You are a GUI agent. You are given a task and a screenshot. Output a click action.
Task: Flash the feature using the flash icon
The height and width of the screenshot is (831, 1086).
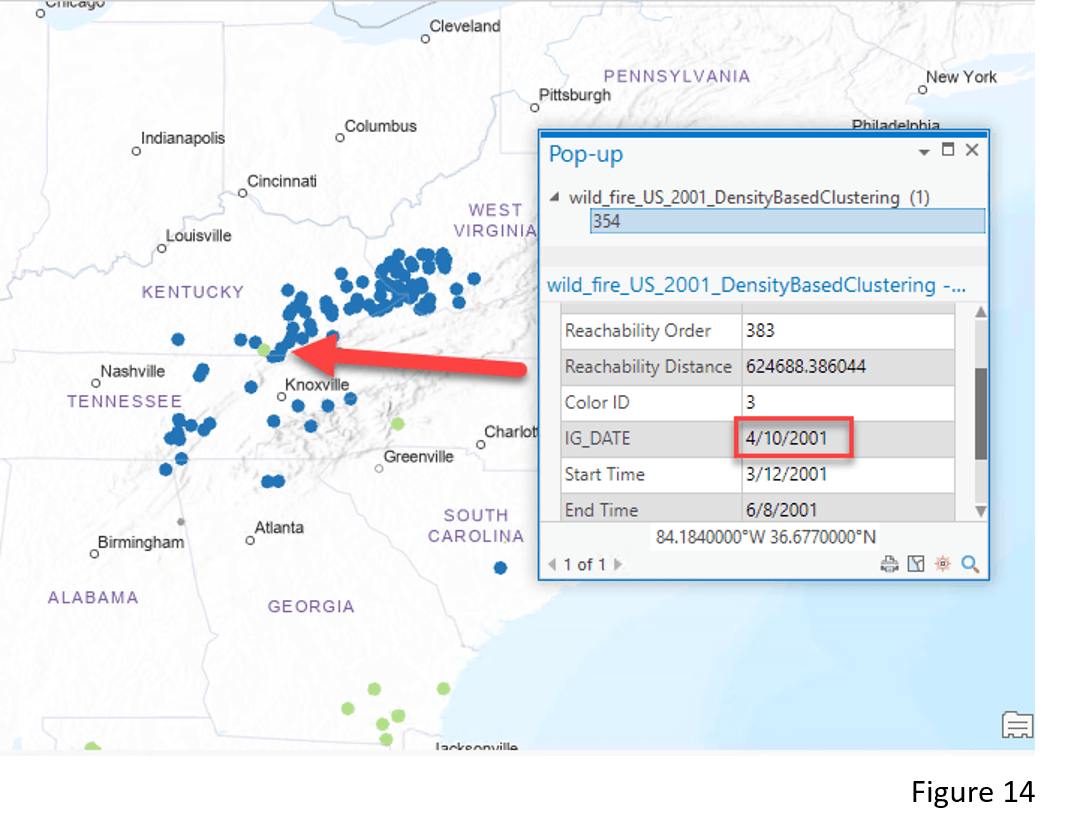pos(943,564)
